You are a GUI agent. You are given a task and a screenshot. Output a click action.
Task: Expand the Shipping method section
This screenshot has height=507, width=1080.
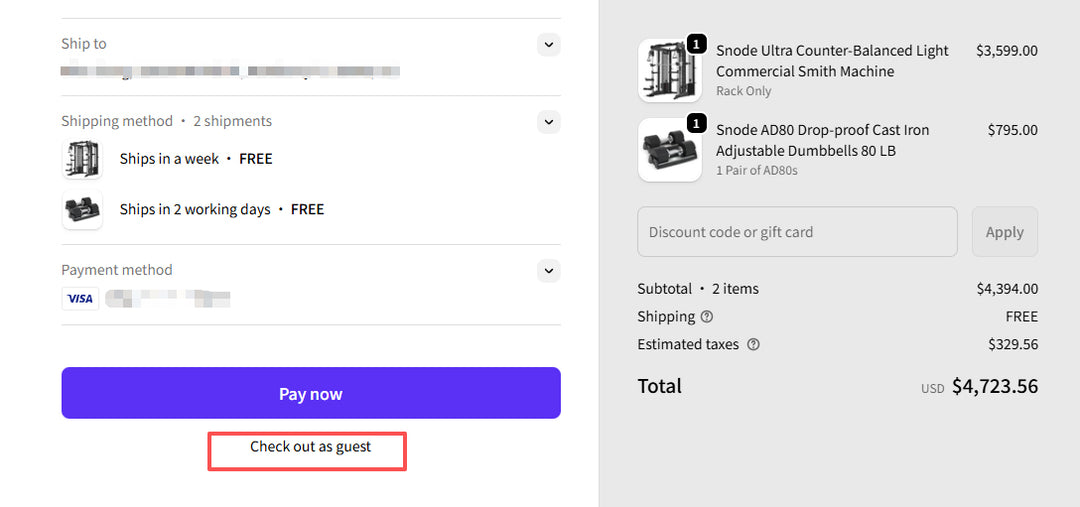pos(548,122)
